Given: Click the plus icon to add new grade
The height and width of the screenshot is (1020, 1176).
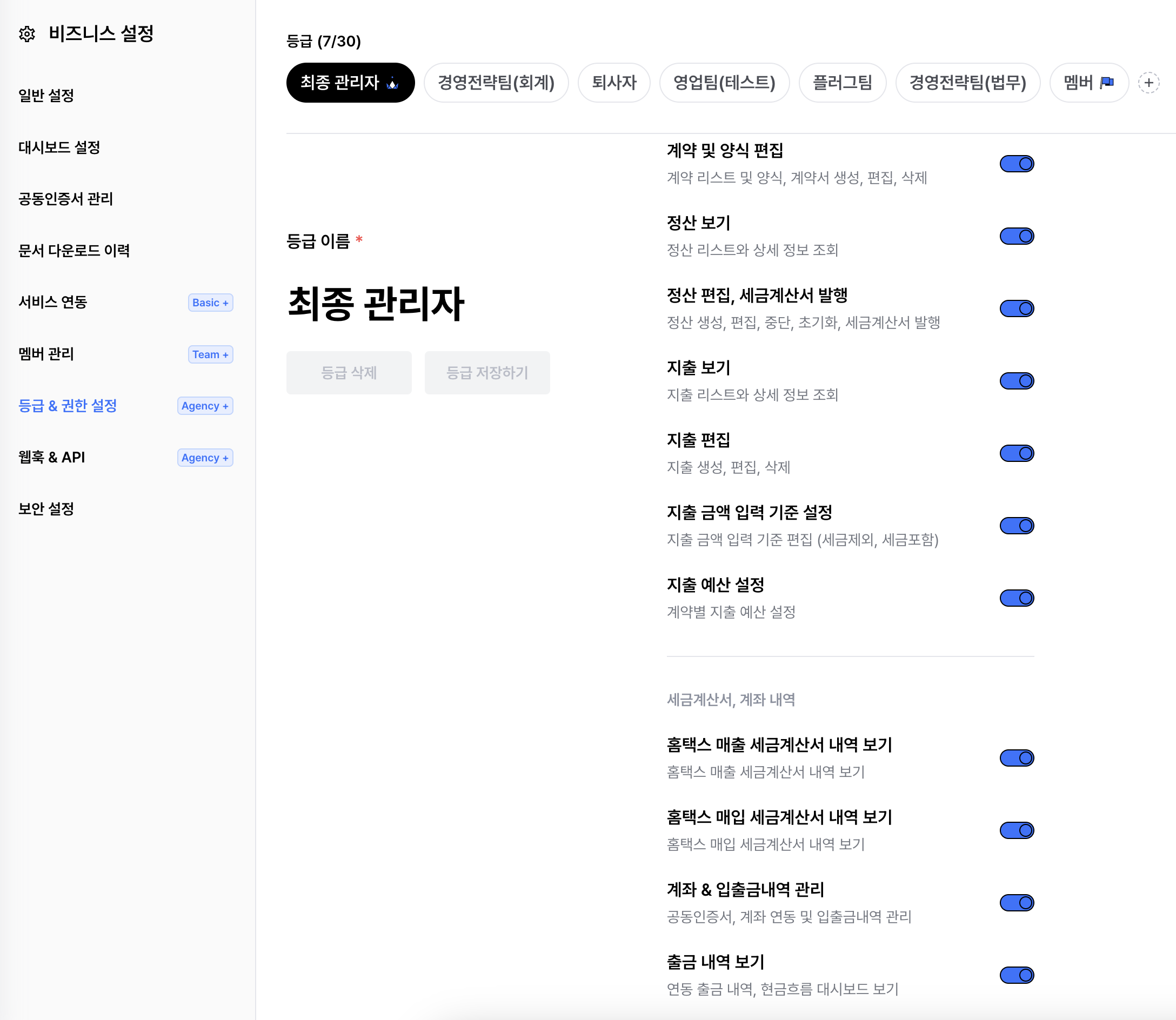Looking at the screenshot, I should (1148, 83).
